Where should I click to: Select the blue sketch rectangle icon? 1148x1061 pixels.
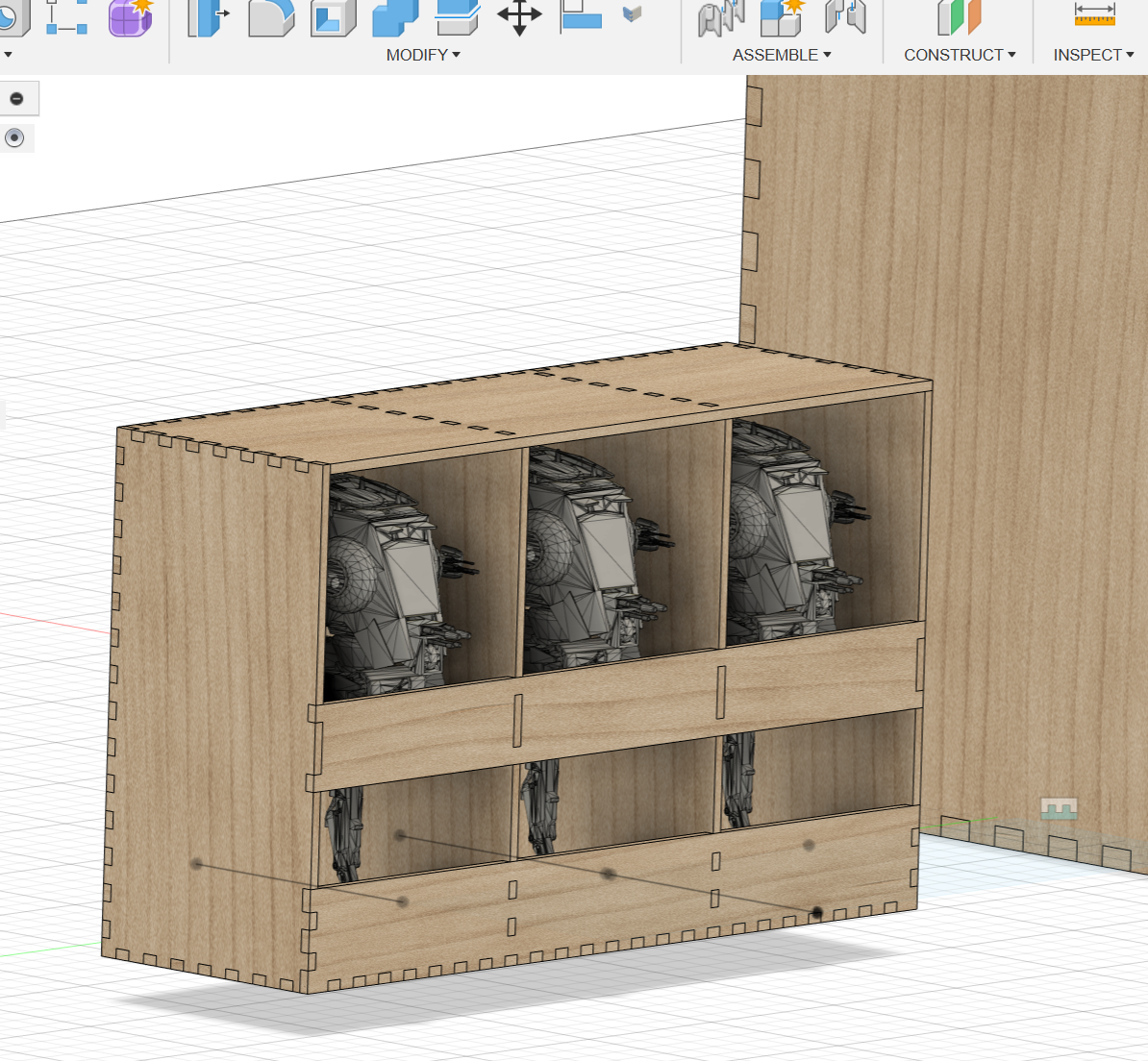click(66, 17)
